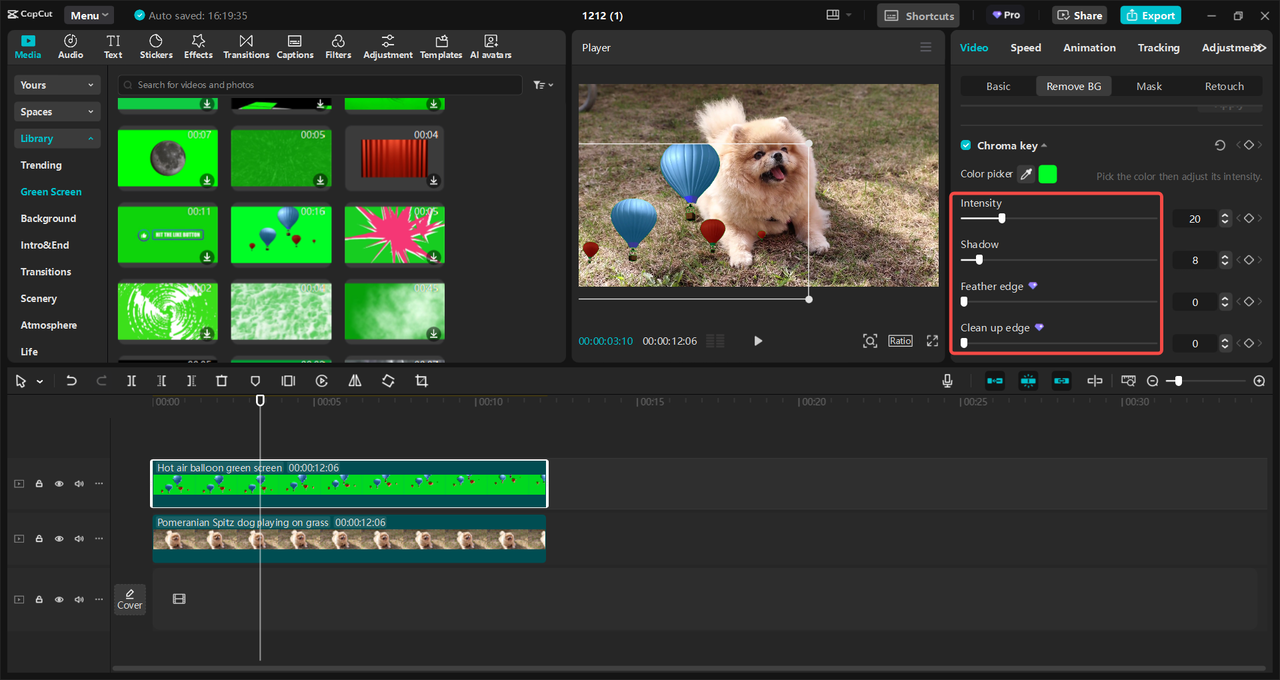This screenshot has width=1280, height=680.
Task: Click the Share button
Action: pos(1080,15)
